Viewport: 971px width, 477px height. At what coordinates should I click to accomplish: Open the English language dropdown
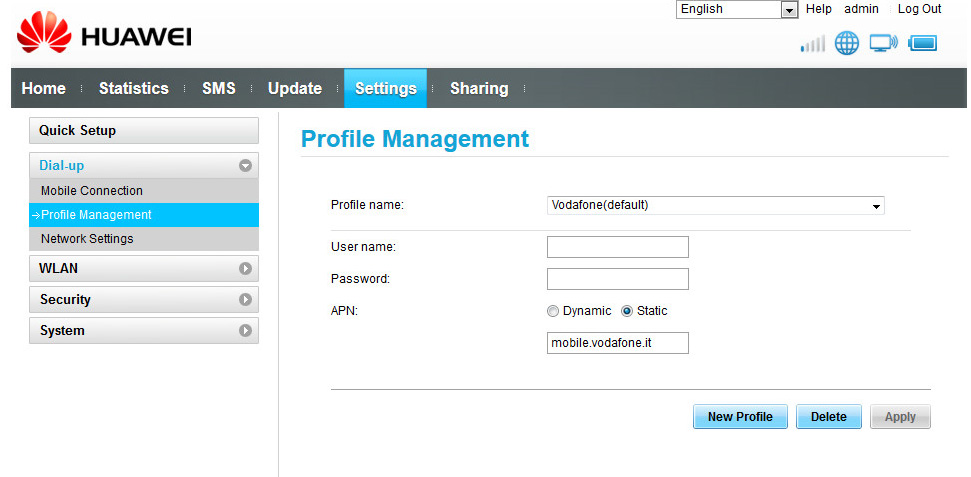pyautogui.click(x=736, y=9)
